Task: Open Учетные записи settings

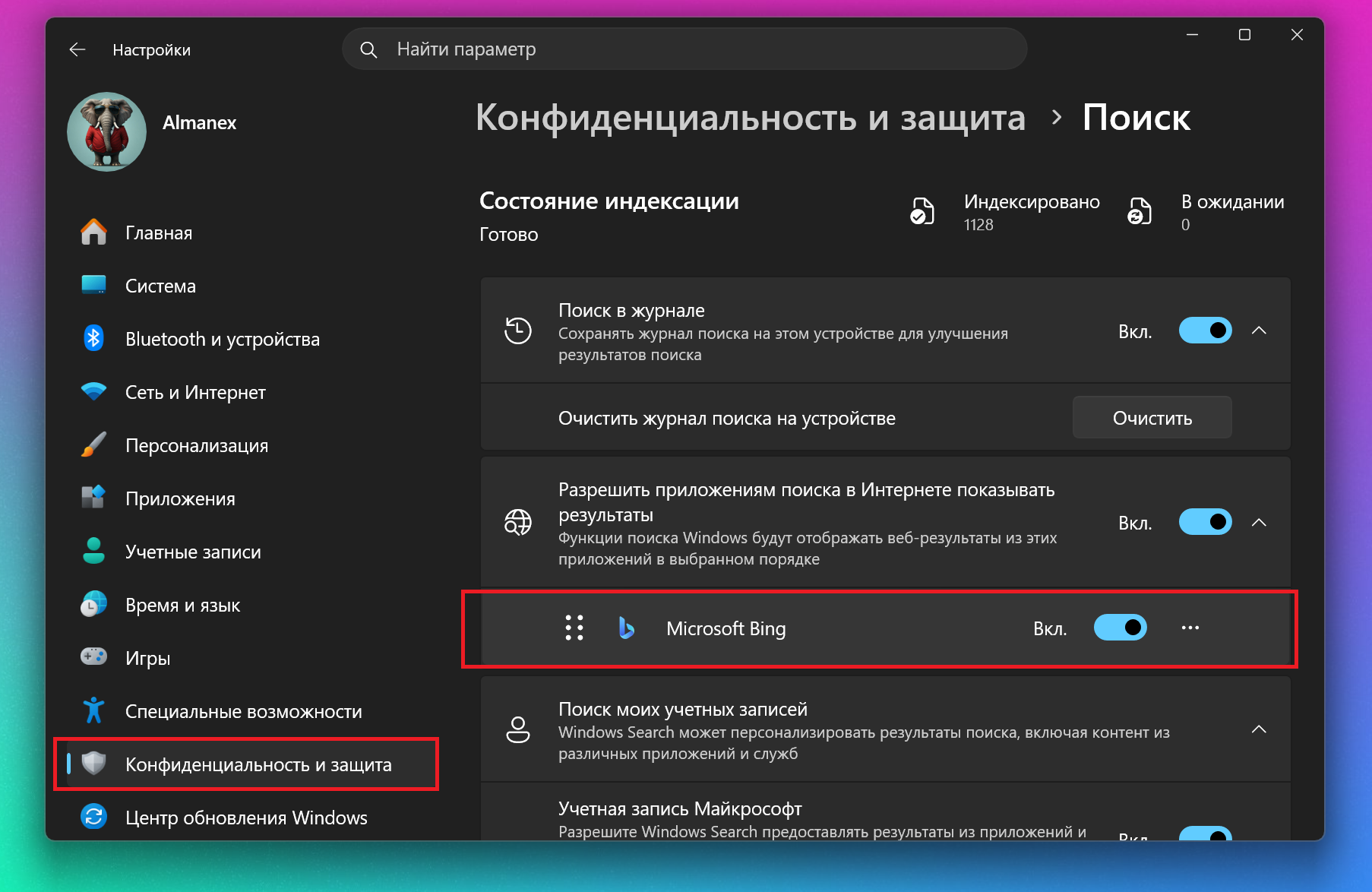Action: point(246,552)
